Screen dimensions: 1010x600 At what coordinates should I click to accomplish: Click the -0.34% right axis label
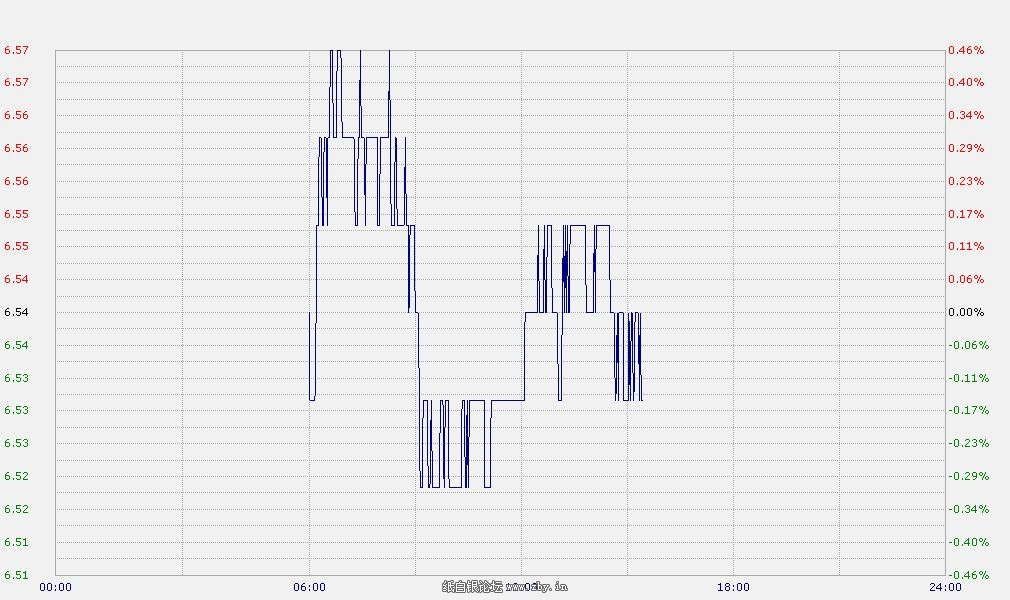tap(966, 510)
